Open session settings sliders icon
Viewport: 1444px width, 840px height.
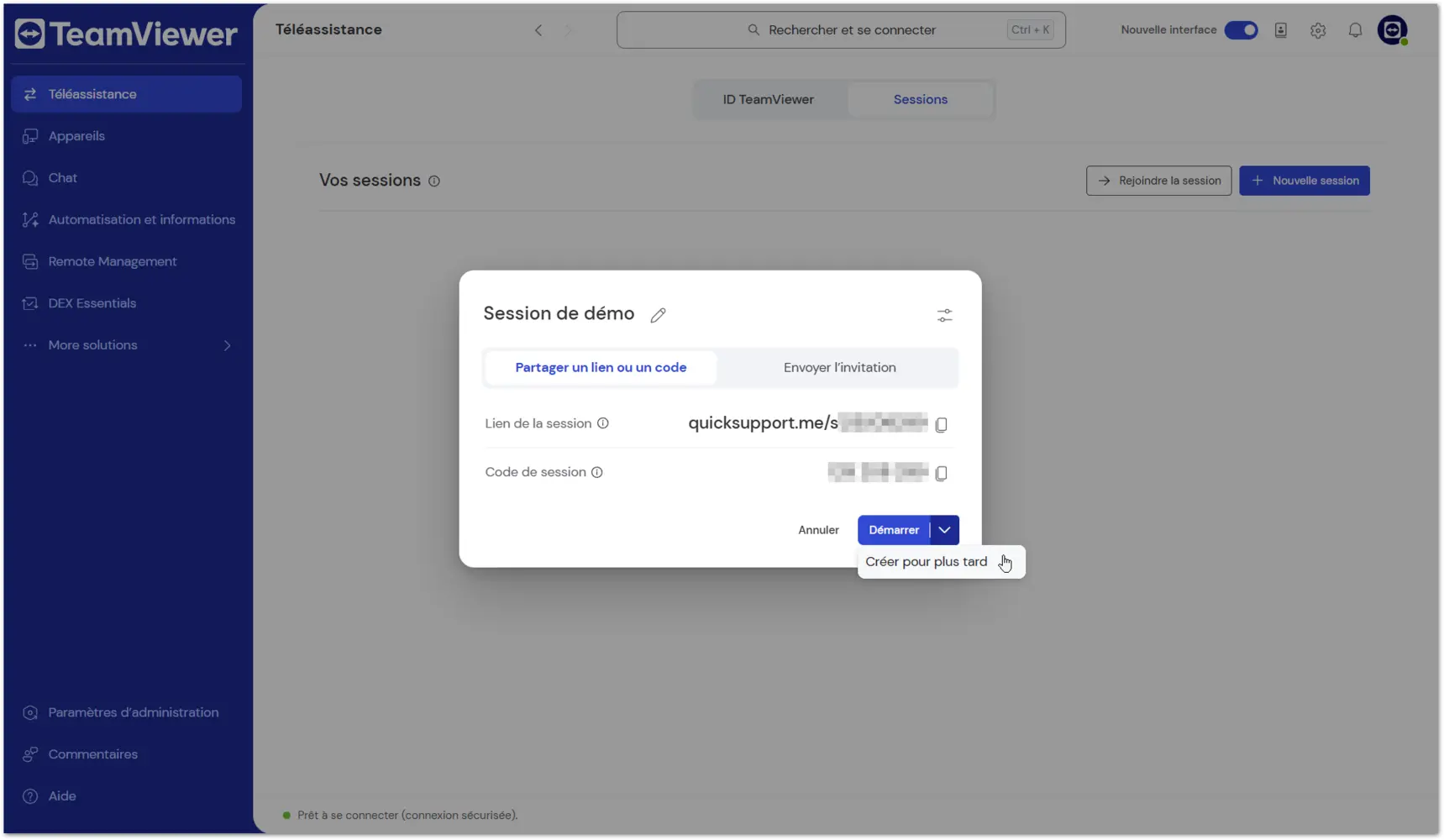tap(944, 315)
